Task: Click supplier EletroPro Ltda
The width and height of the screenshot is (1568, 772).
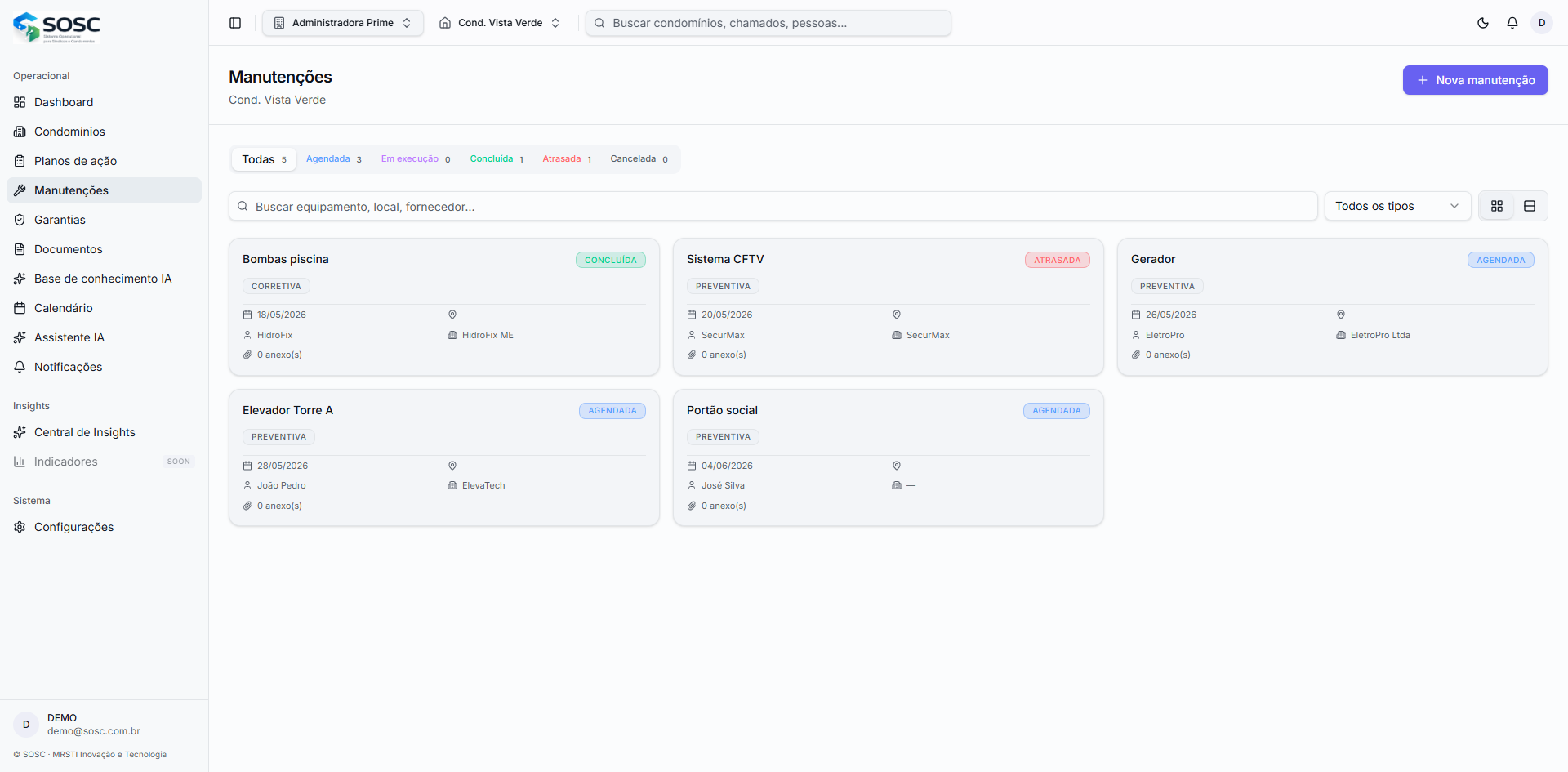Action: 1380,335
